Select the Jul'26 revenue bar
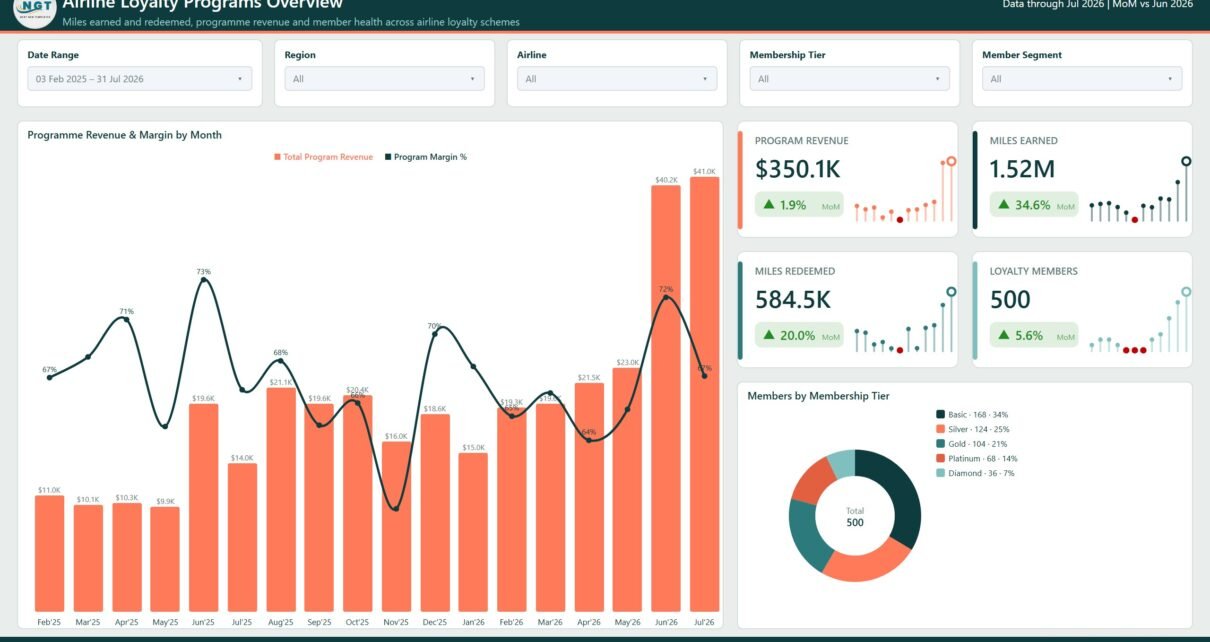This screenshot has width=1210, height=642. pos(704,394)
